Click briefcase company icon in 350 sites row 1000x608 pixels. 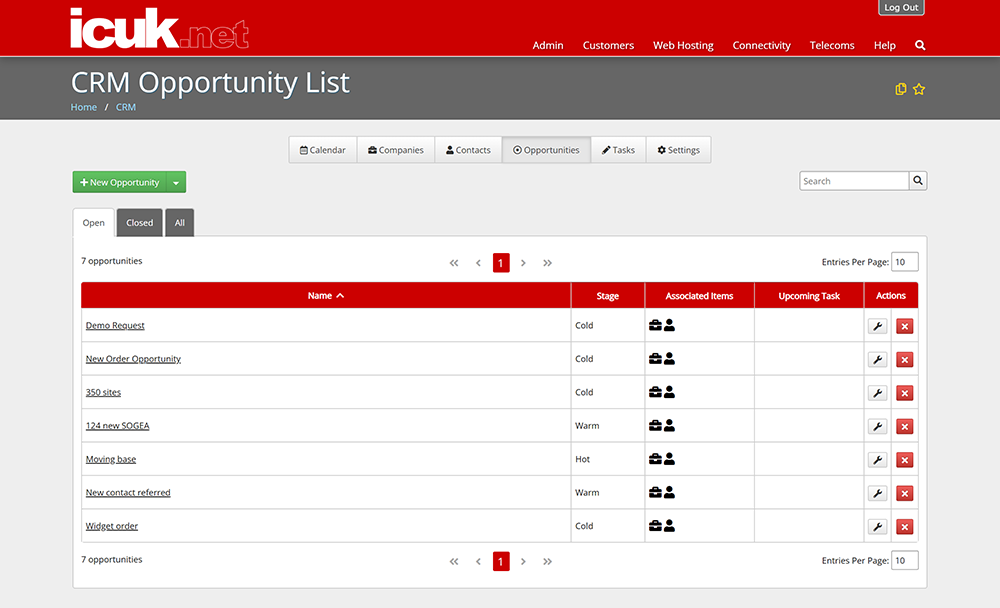pos(655,392)
